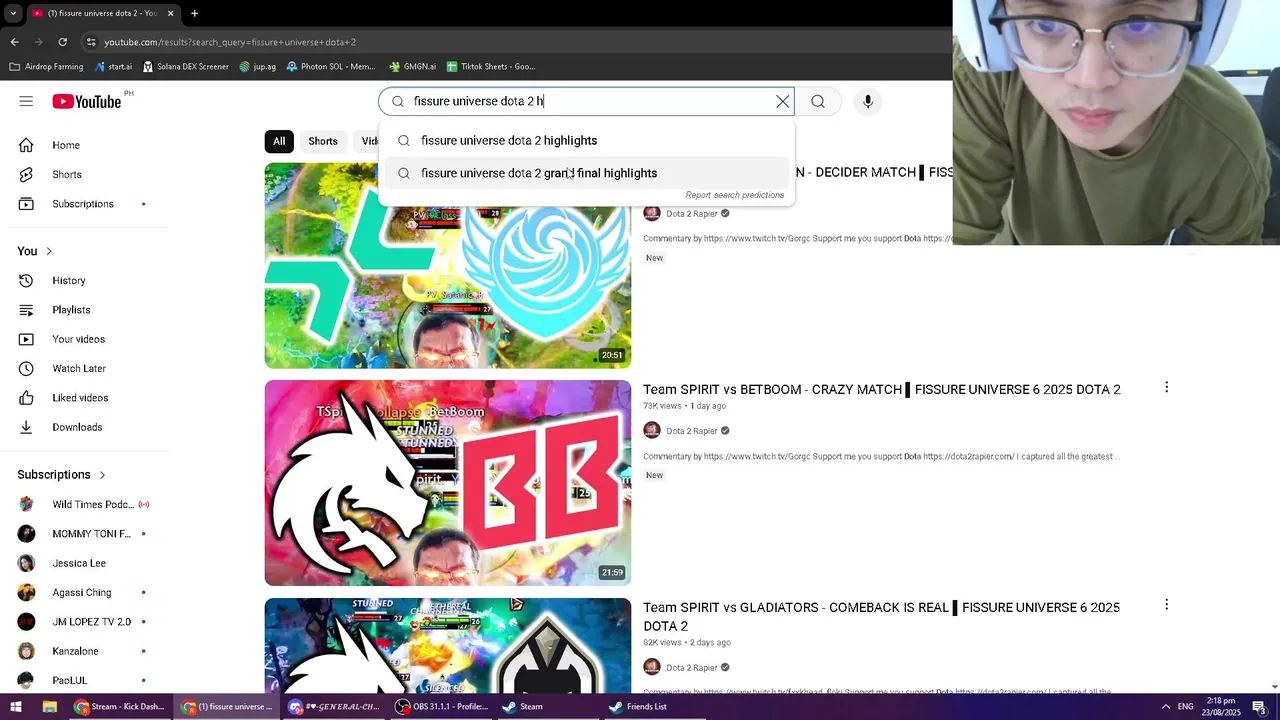Switch to 'Stream - Kick Dash...' taskbar window
Screen dimensions: 1280x720
[x=119, y=706]
